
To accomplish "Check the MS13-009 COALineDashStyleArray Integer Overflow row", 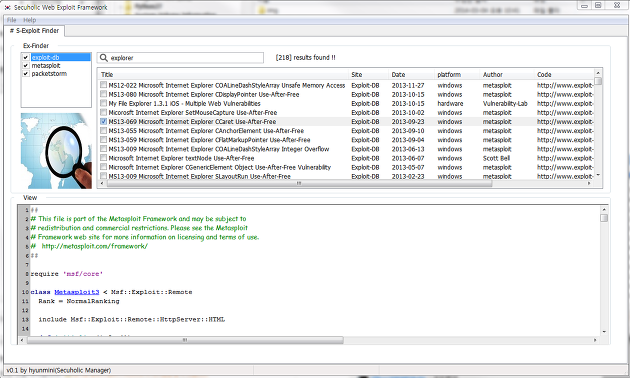I will pos(104,149).
